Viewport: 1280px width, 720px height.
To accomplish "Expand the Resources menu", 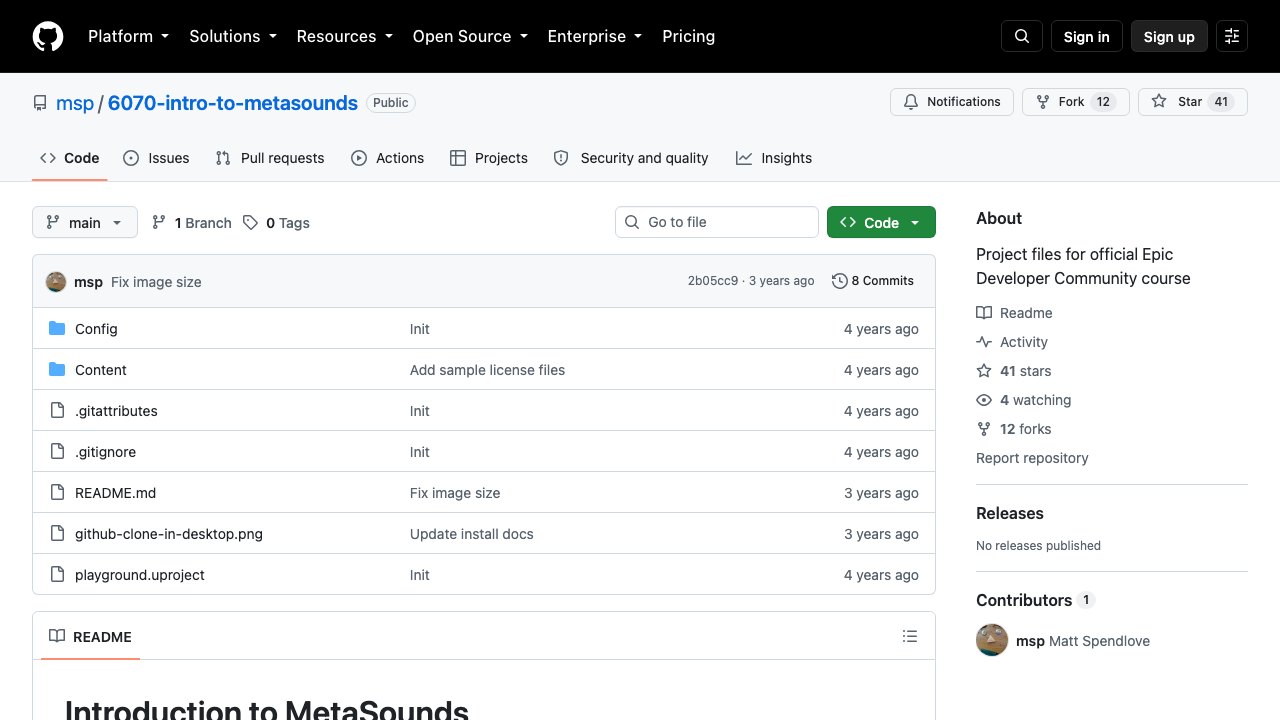I will (344, 36).
